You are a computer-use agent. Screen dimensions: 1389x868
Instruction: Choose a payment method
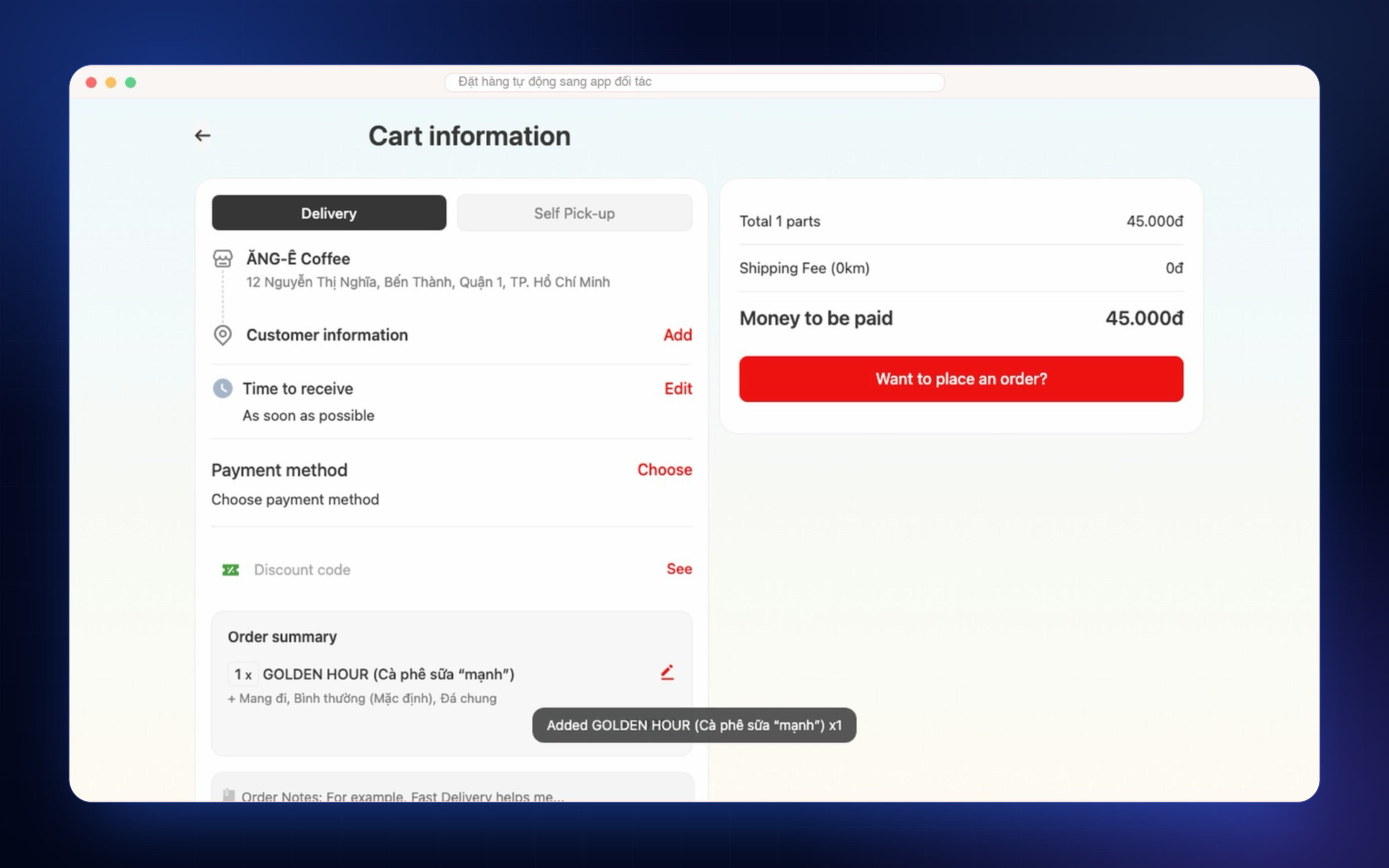click(x=665, y=470)
